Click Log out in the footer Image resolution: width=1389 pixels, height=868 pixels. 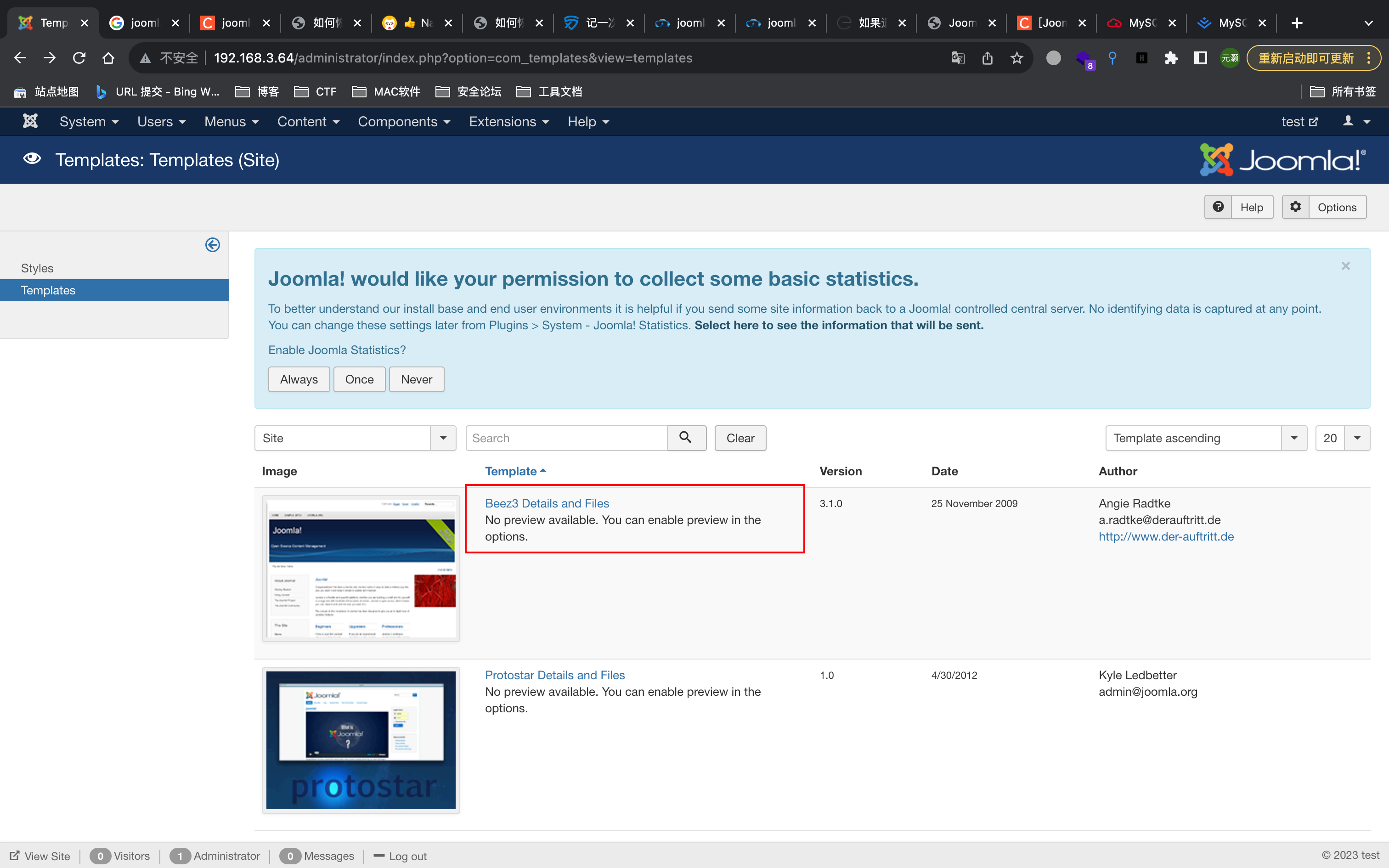[x=400, y=856]
